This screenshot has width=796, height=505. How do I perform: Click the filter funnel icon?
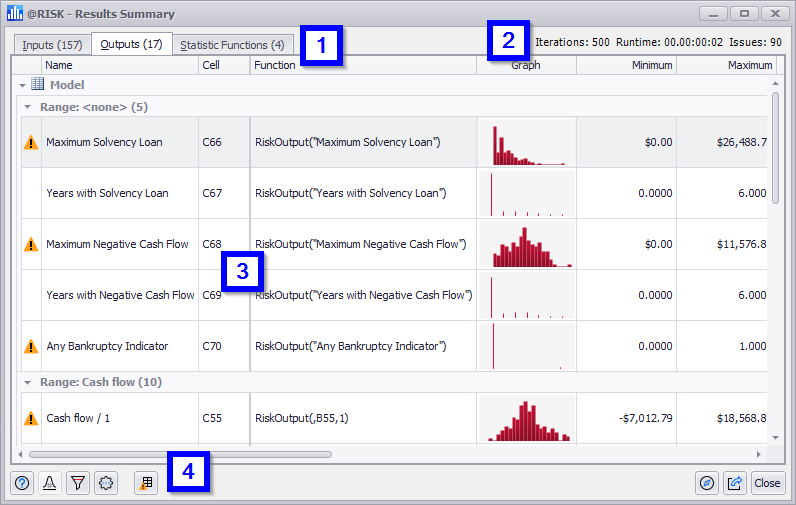(x=78, y=483)
